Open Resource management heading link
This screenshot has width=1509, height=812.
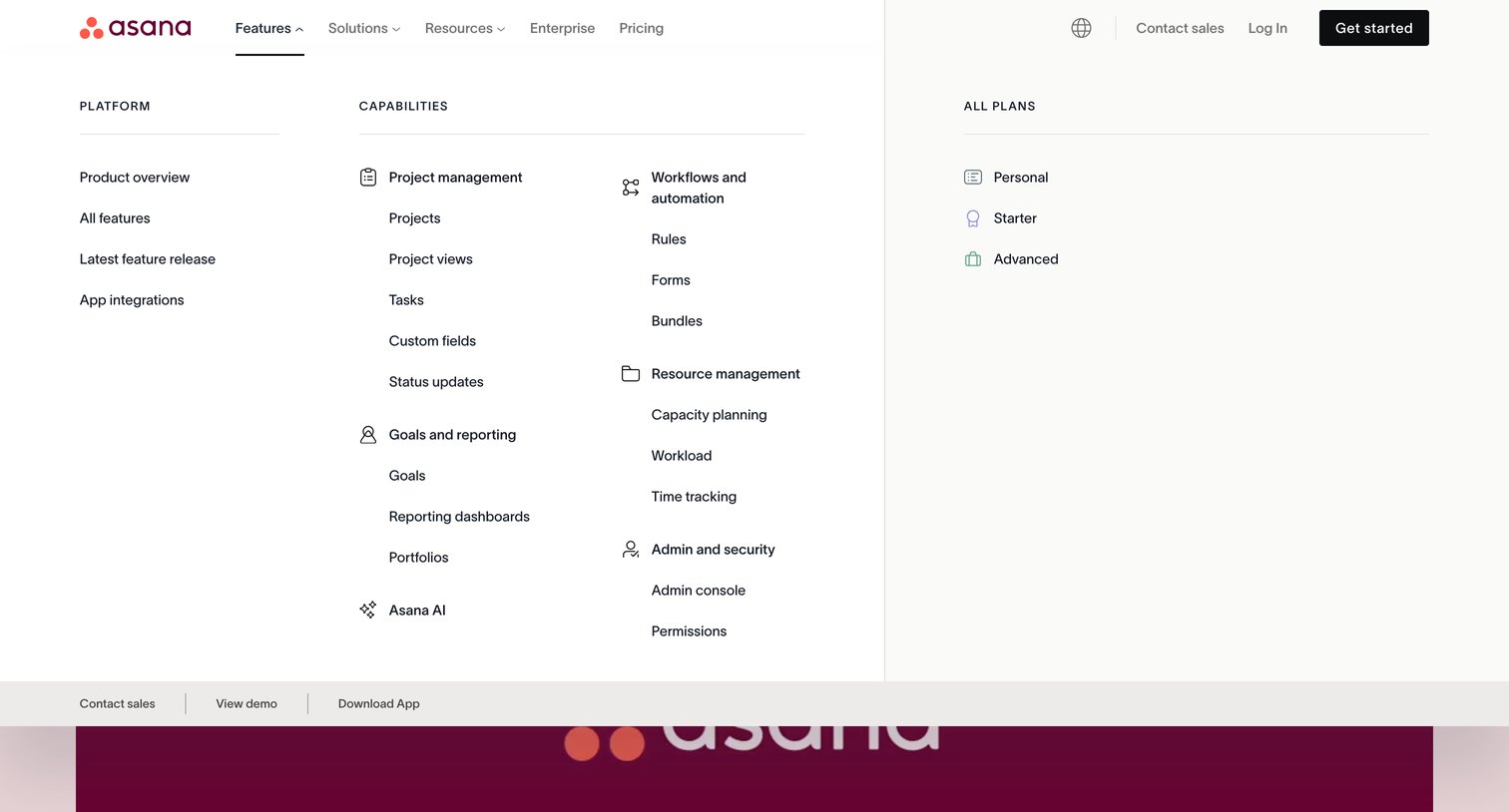click(x=726, y=374)
